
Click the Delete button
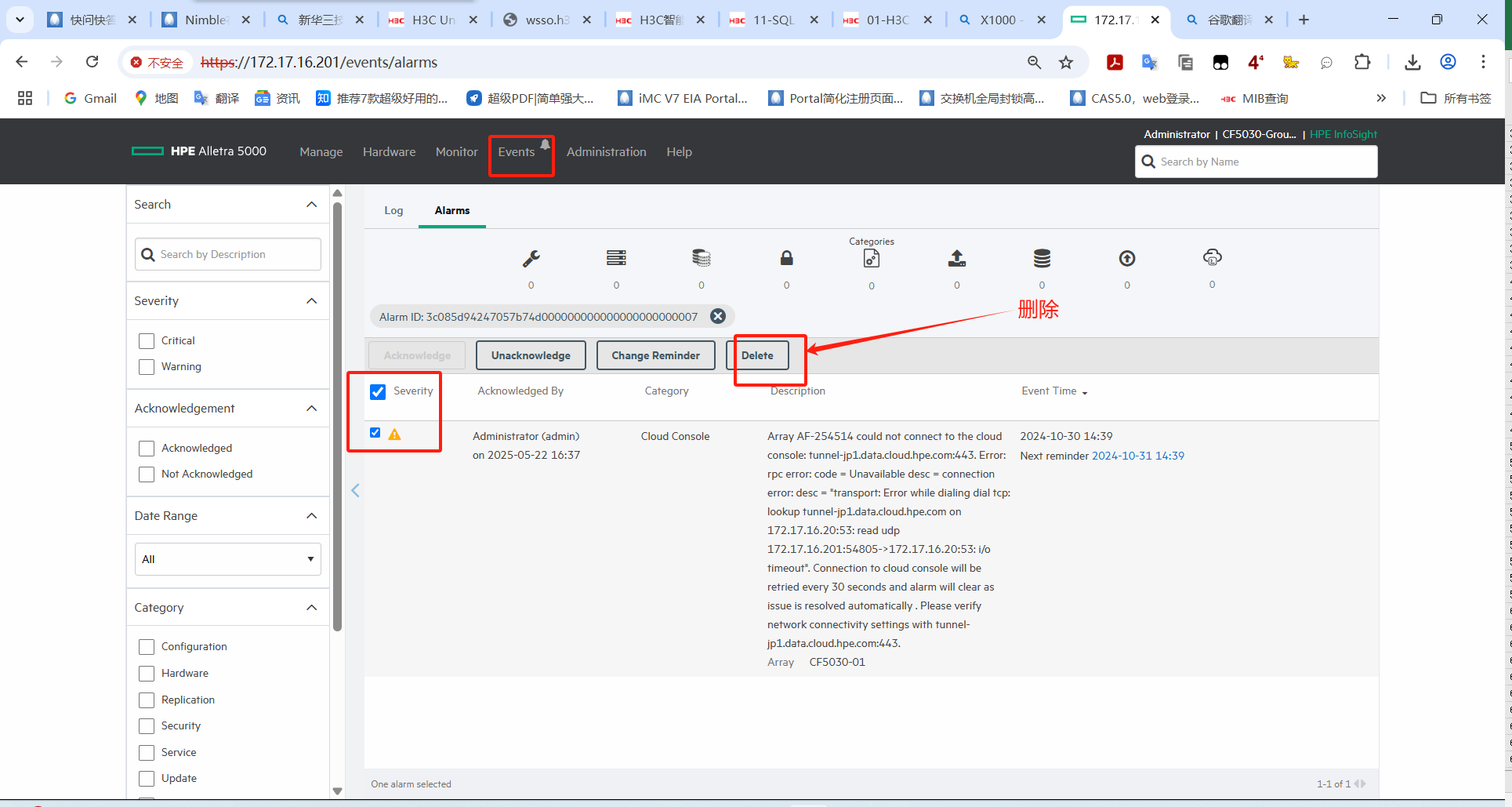click(757, 355)
